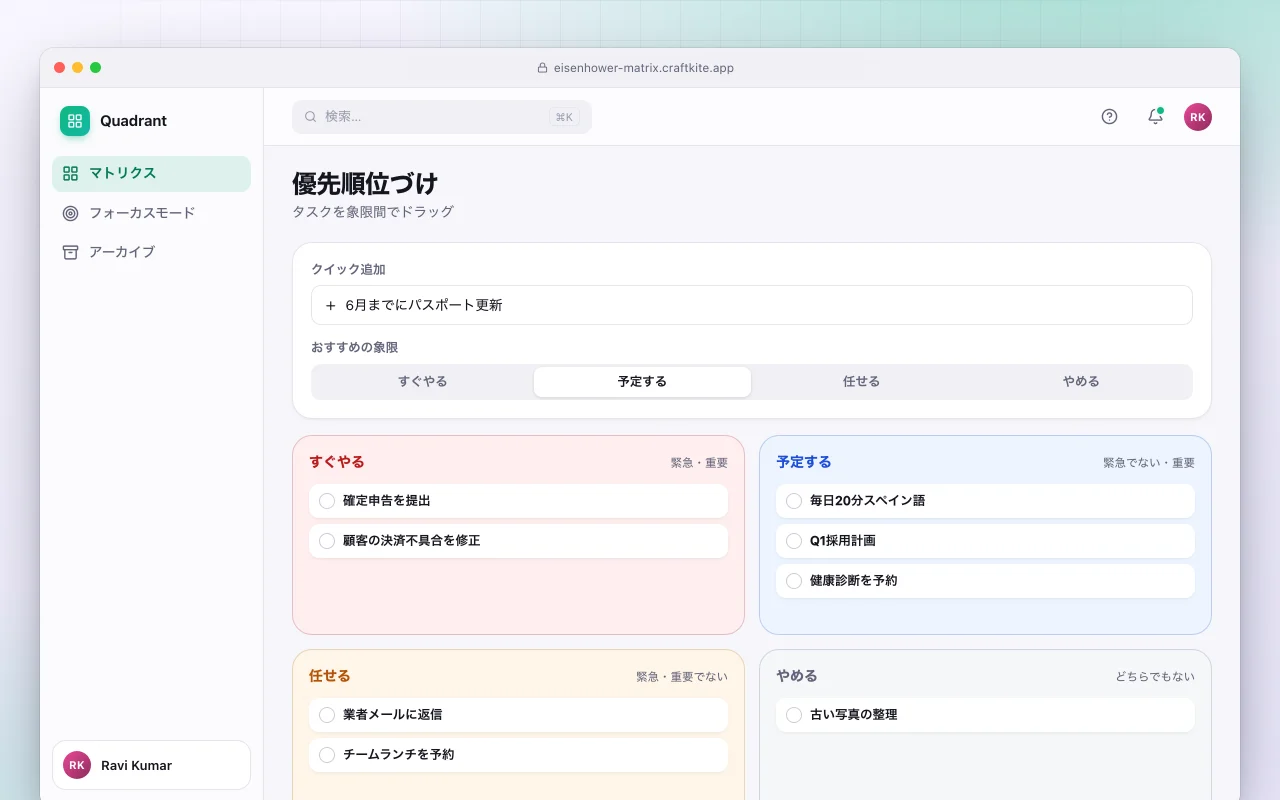Click the 緊急・重要でない label
The image size is (1280, 800).
point(682,677)
